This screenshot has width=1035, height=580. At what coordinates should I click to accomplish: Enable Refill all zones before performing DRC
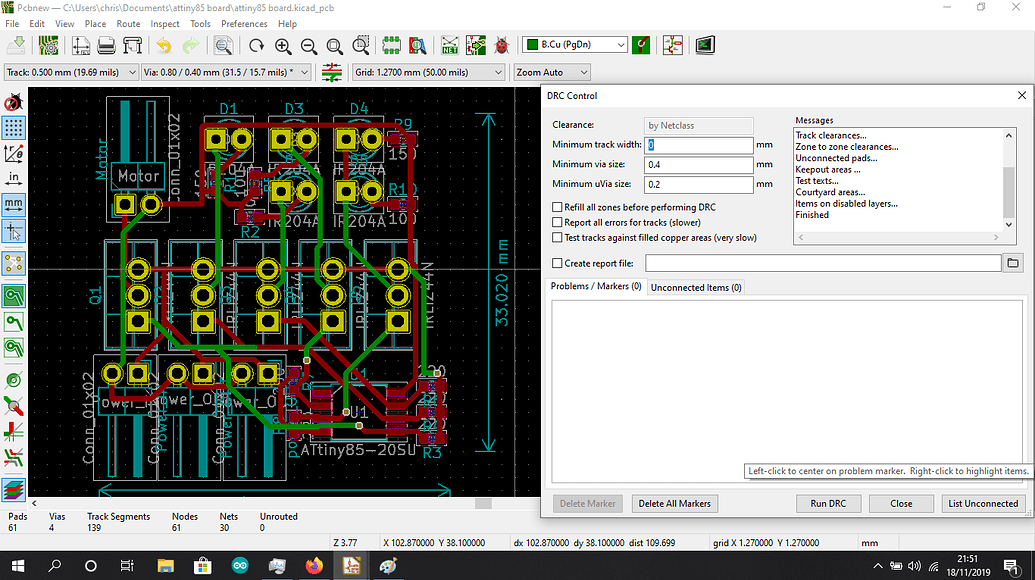[x=556, y=208]
